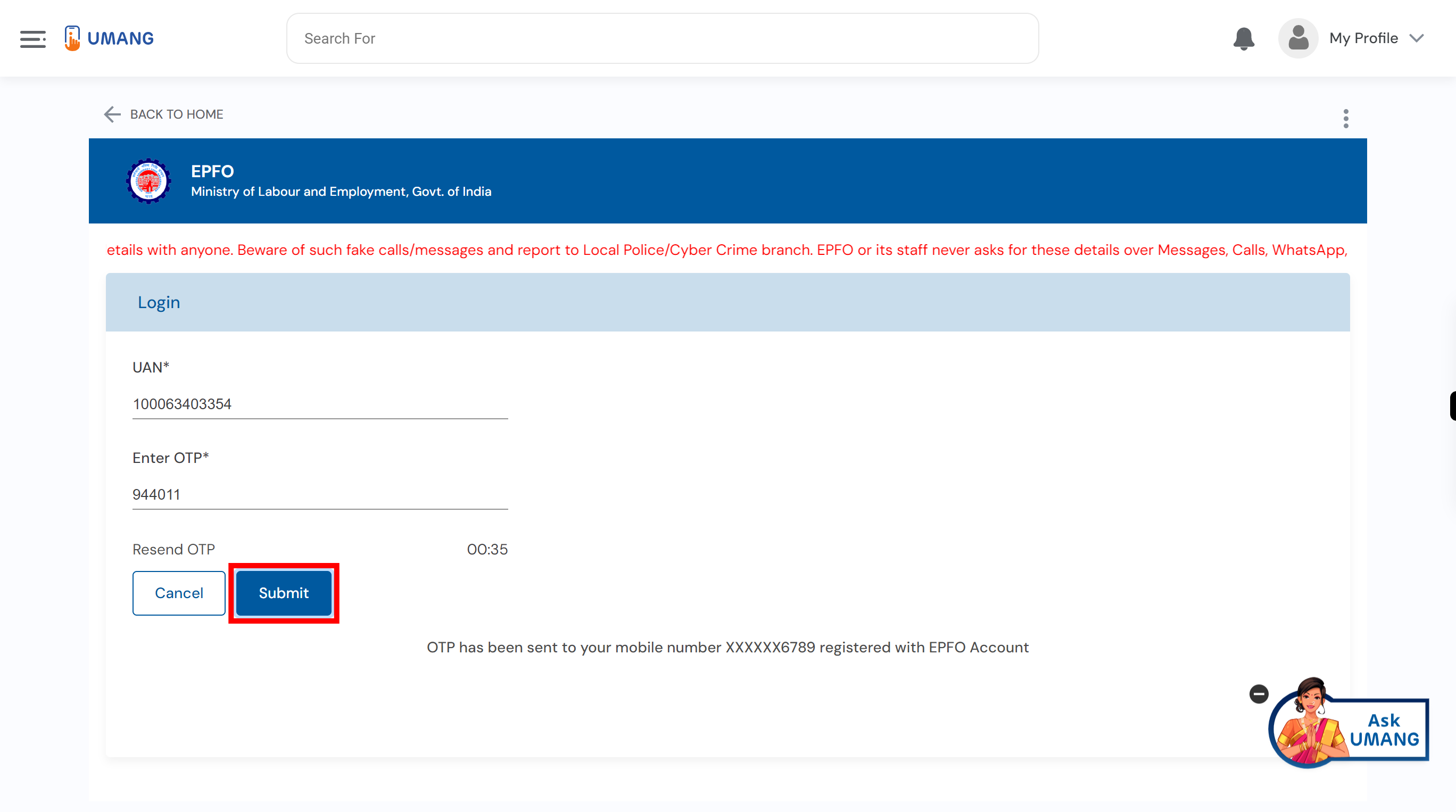
Task: Click the UAN input field
Action: point(320,403)
